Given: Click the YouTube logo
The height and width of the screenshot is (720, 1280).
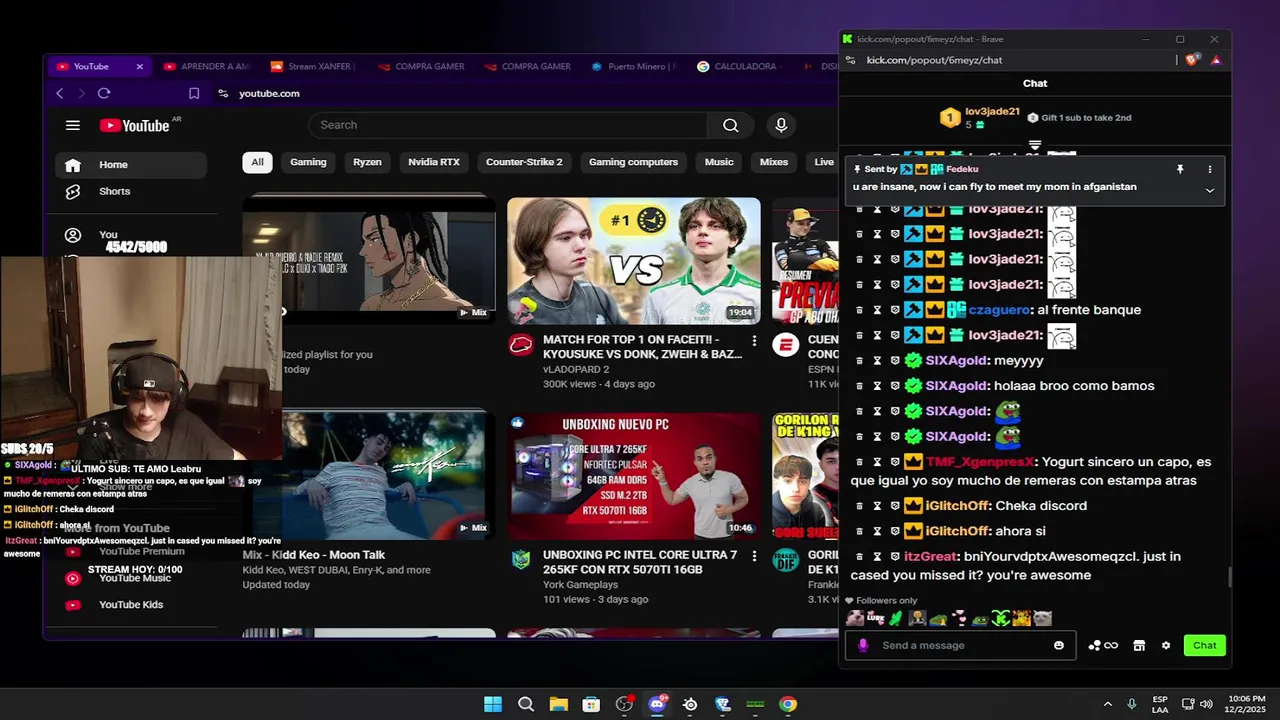Looking at the screenshot, I should pos(135,125).
